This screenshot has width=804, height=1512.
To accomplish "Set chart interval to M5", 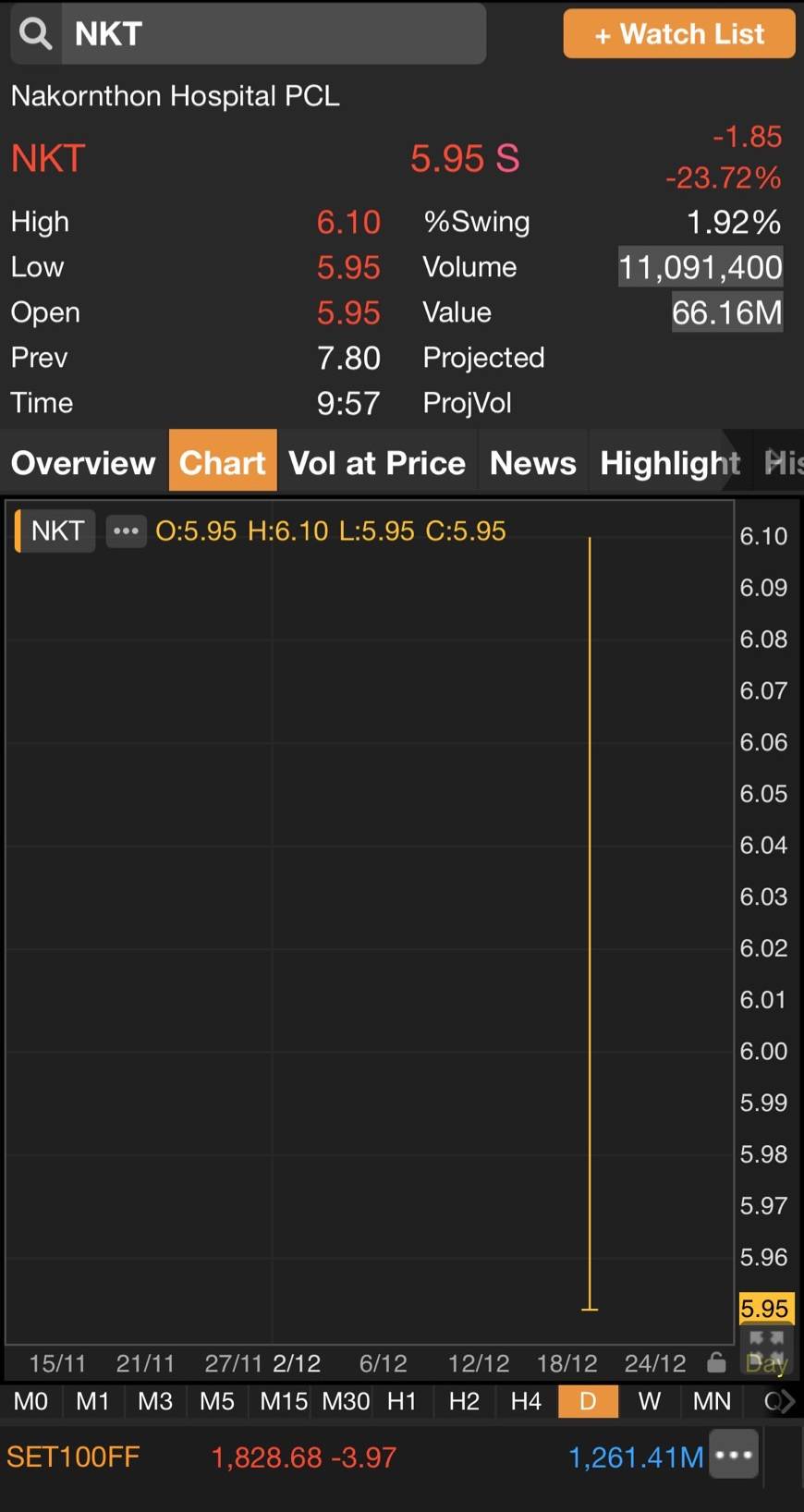I will [x=217, y=1401].
